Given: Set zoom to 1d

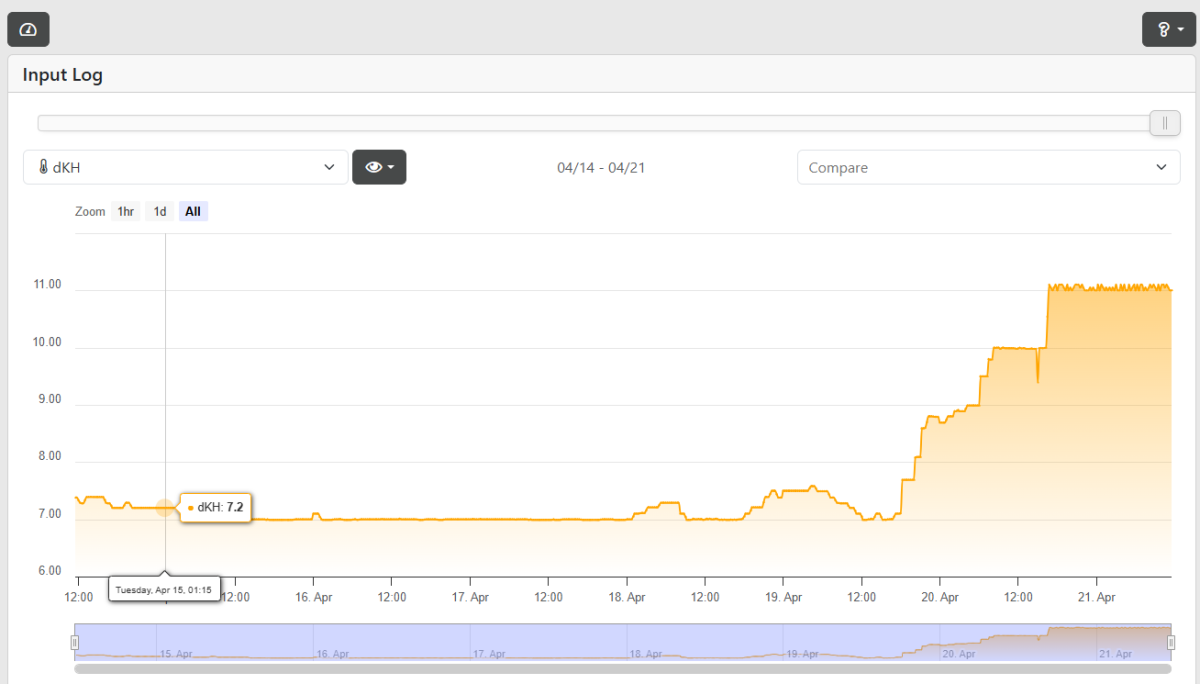Looking at the screenshot, I should [x=160, y=212].
